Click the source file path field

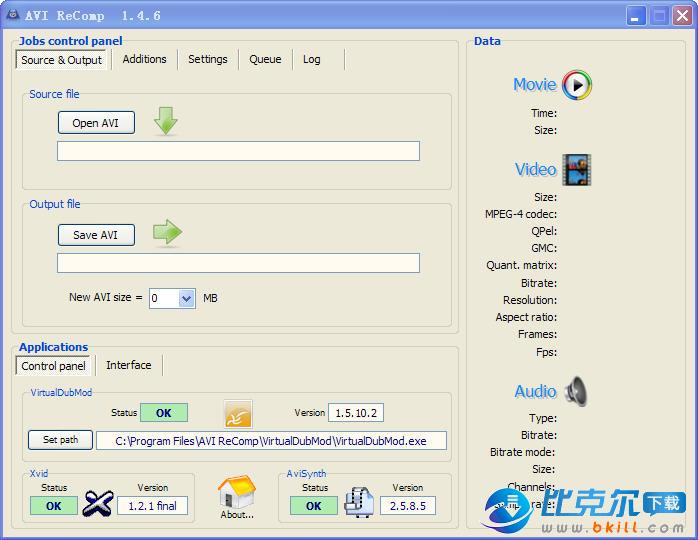[x=238, y=151]
